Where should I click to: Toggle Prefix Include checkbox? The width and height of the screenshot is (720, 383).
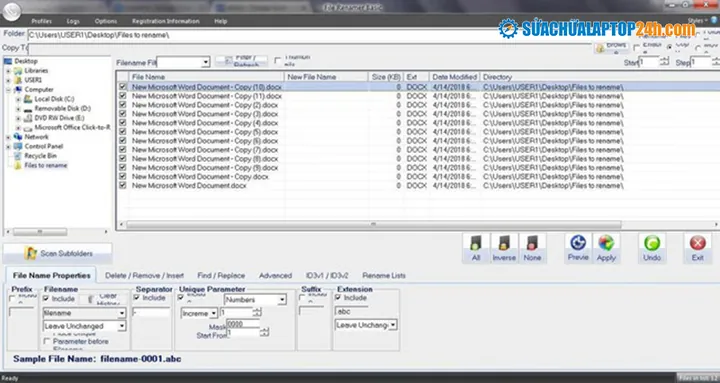pos(12,299)
